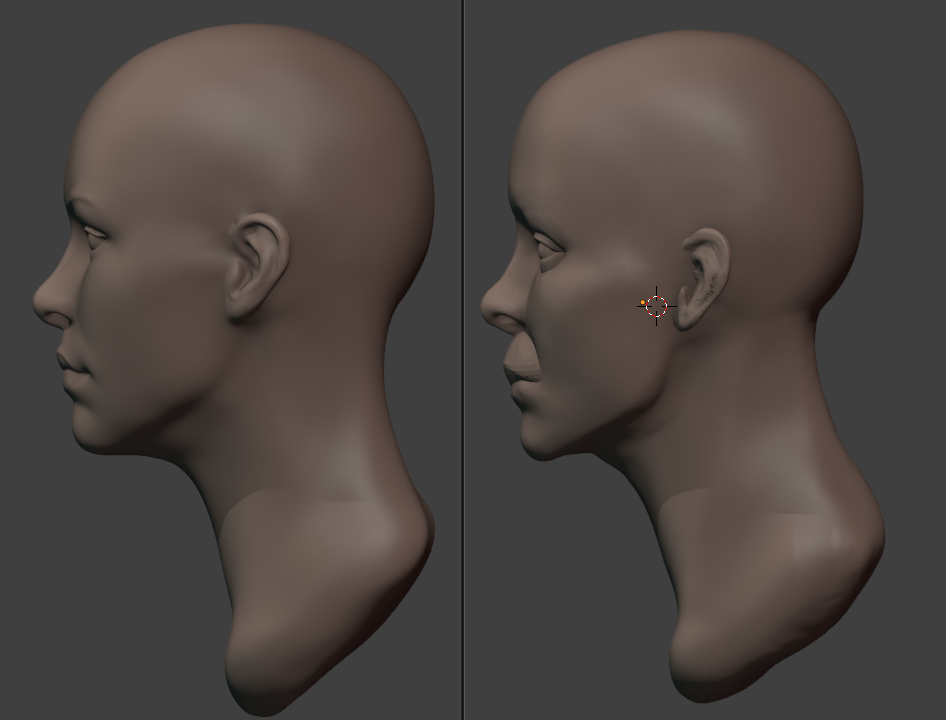Viewport: 946px width, 720px height.
Task: Click the vertical divider between the viewports
Action: pos(462,360)
